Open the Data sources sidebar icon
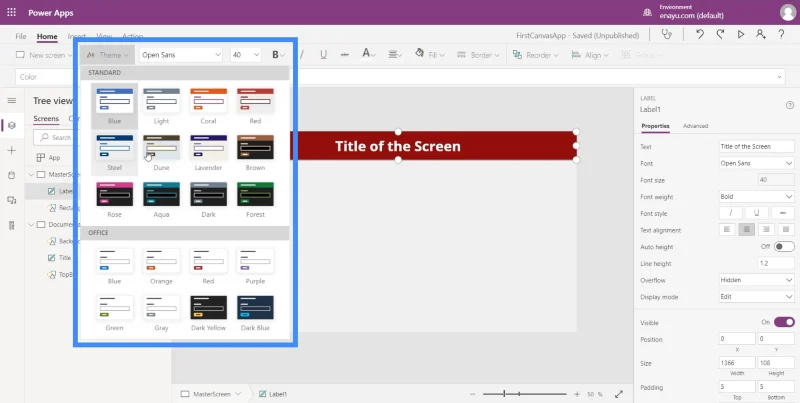 coord(12,175)
